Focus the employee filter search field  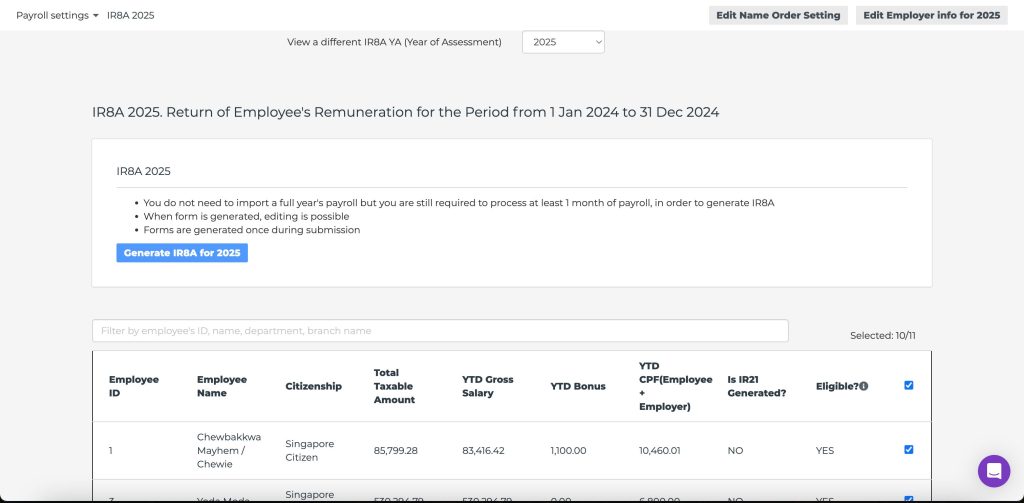click(x=440, y=331)
